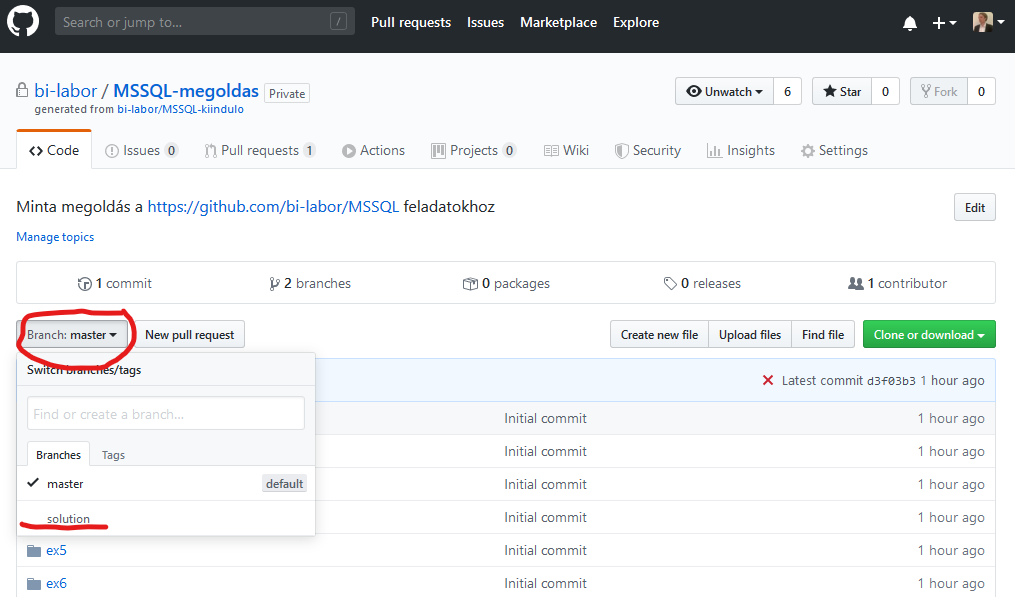This screenshot has width=1015, height=597.
Task: Click the forks count 0
Action: click(x=981, y=91)
